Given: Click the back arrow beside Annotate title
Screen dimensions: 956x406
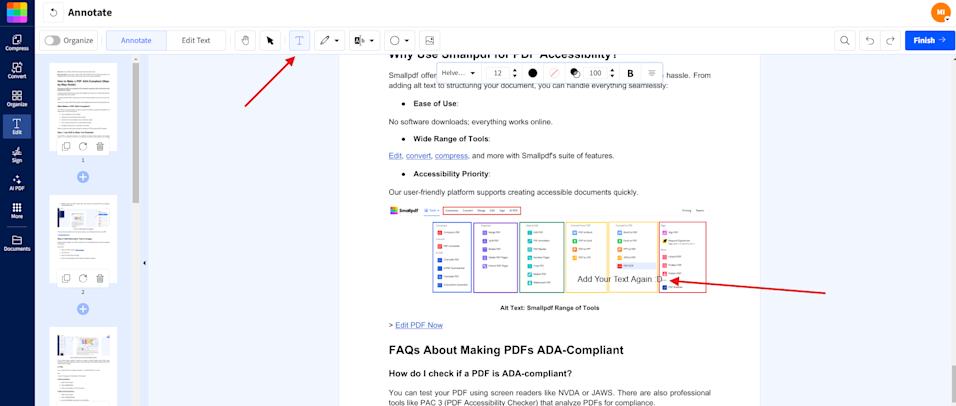Looking at the screenshot, I should (54, 12).
